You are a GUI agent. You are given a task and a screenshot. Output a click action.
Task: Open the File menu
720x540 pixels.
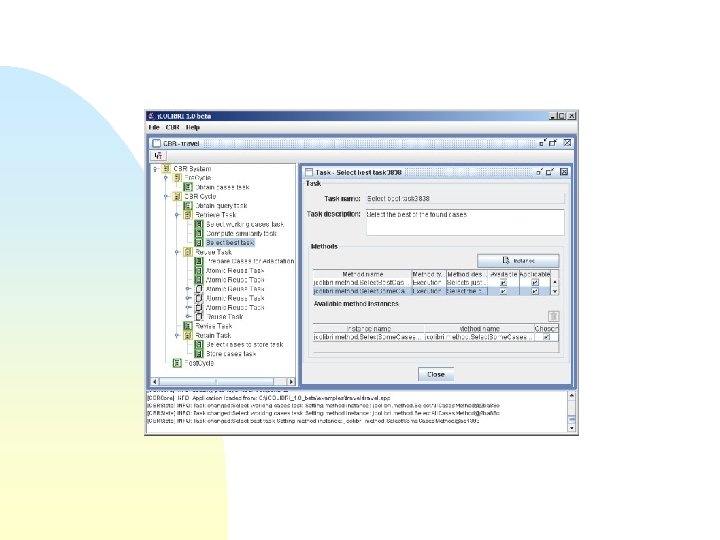point(154,127)
